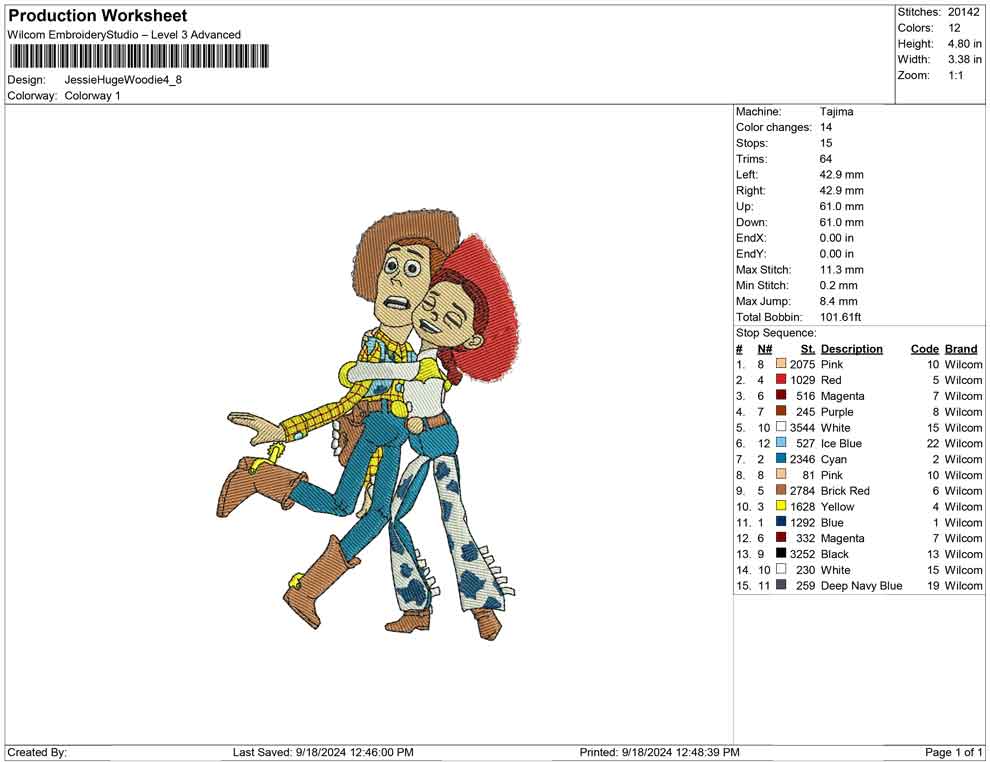990x762 pixels.
Task: Click the Magenta 332 color swatch
Action: click(781, 537)
